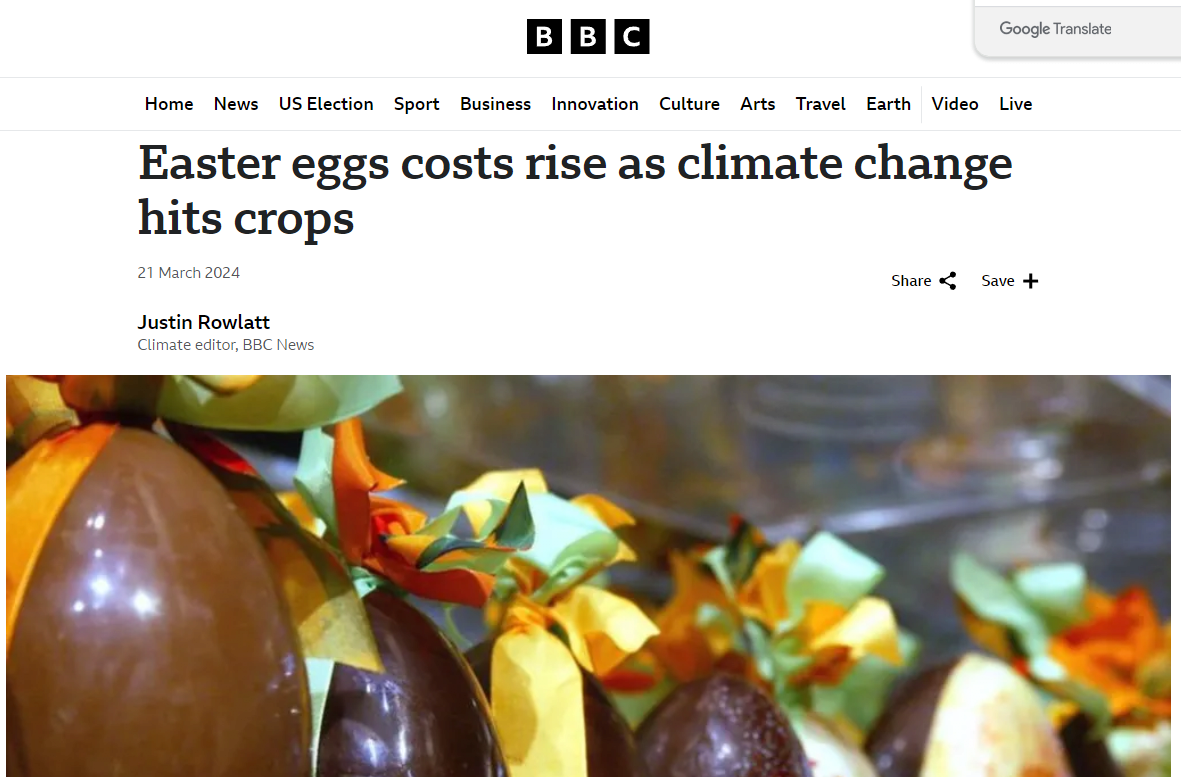Open the Business section
This screenshot has width=1181, height=777.
click(496, 104)
